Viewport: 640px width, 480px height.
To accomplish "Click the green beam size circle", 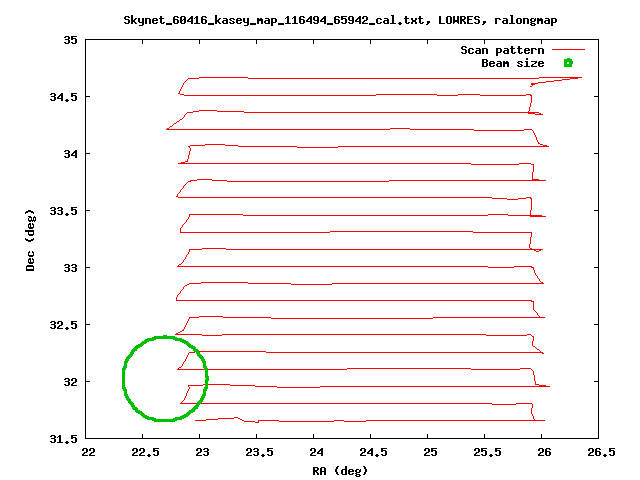I will point(124,378).
